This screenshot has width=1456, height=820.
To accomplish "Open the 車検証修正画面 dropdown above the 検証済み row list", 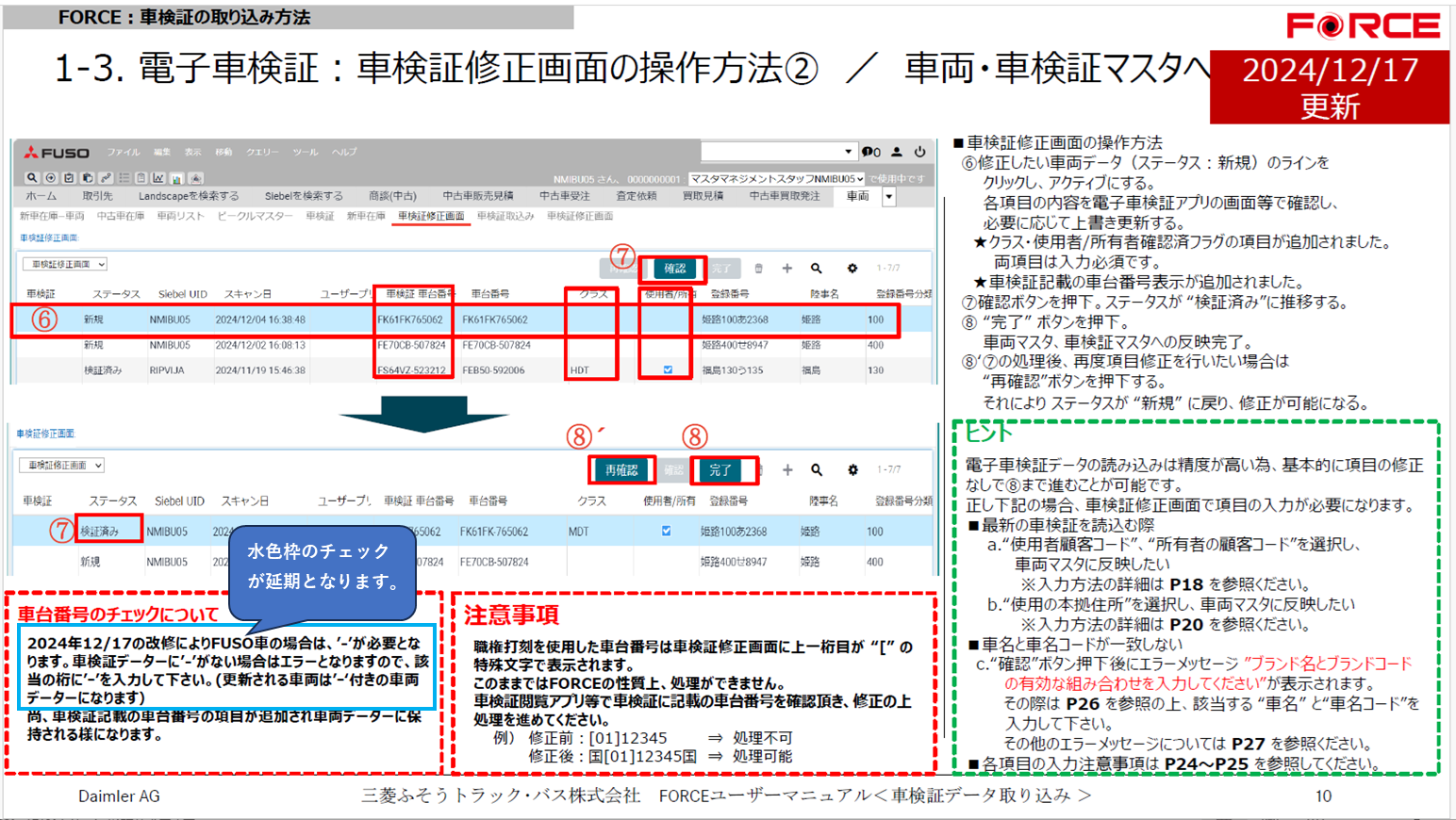I will 62,466.
